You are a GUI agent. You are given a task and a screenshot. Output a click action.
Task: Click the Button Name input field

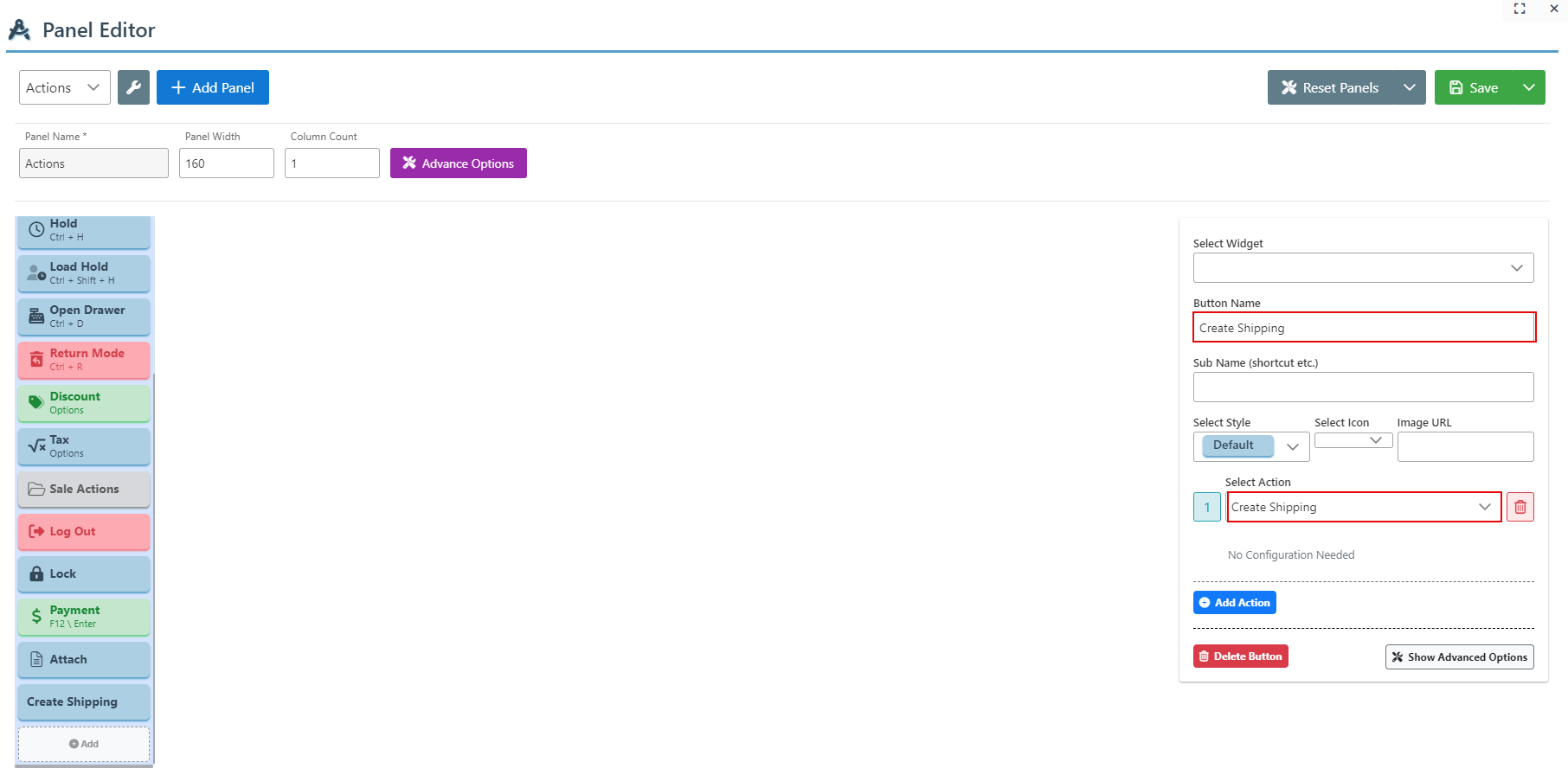(x=1363, y=328)
